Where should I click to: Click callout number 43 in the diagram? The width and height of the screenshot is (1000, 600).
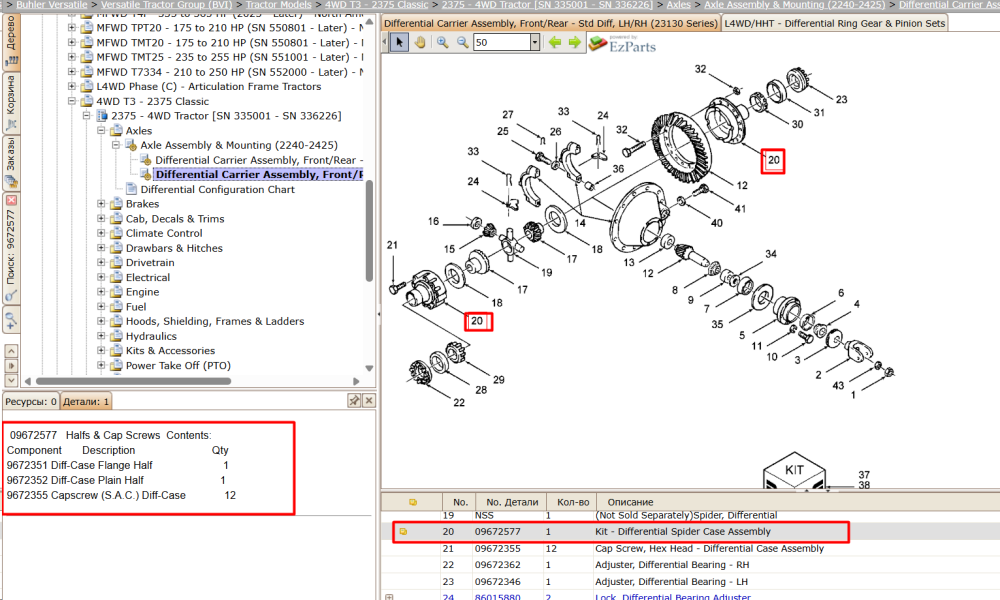(x=838, y=385)
